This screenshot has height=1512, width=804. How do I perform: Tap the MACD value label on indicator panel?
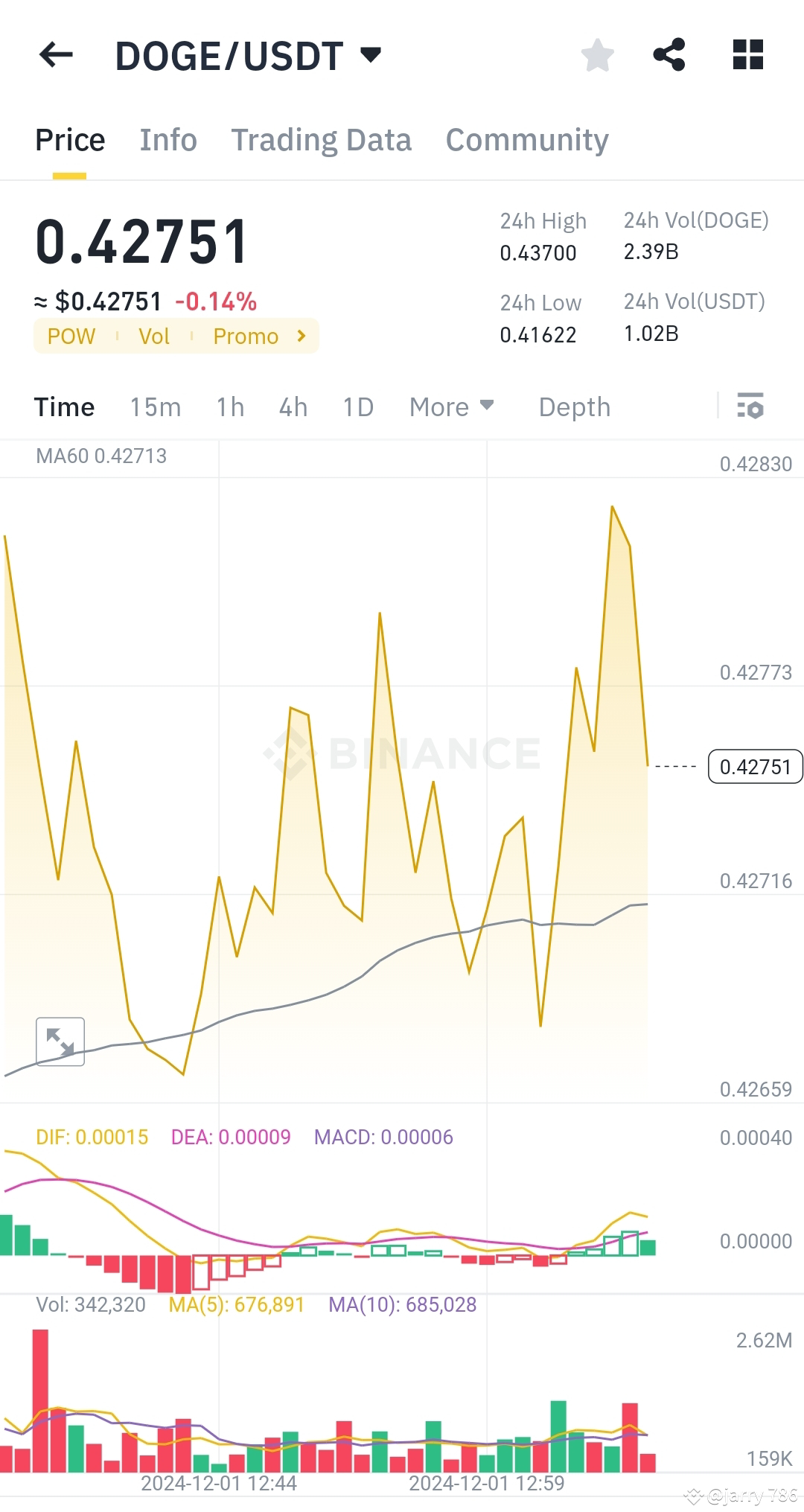pyautogui.click(x=385, y=1137)
